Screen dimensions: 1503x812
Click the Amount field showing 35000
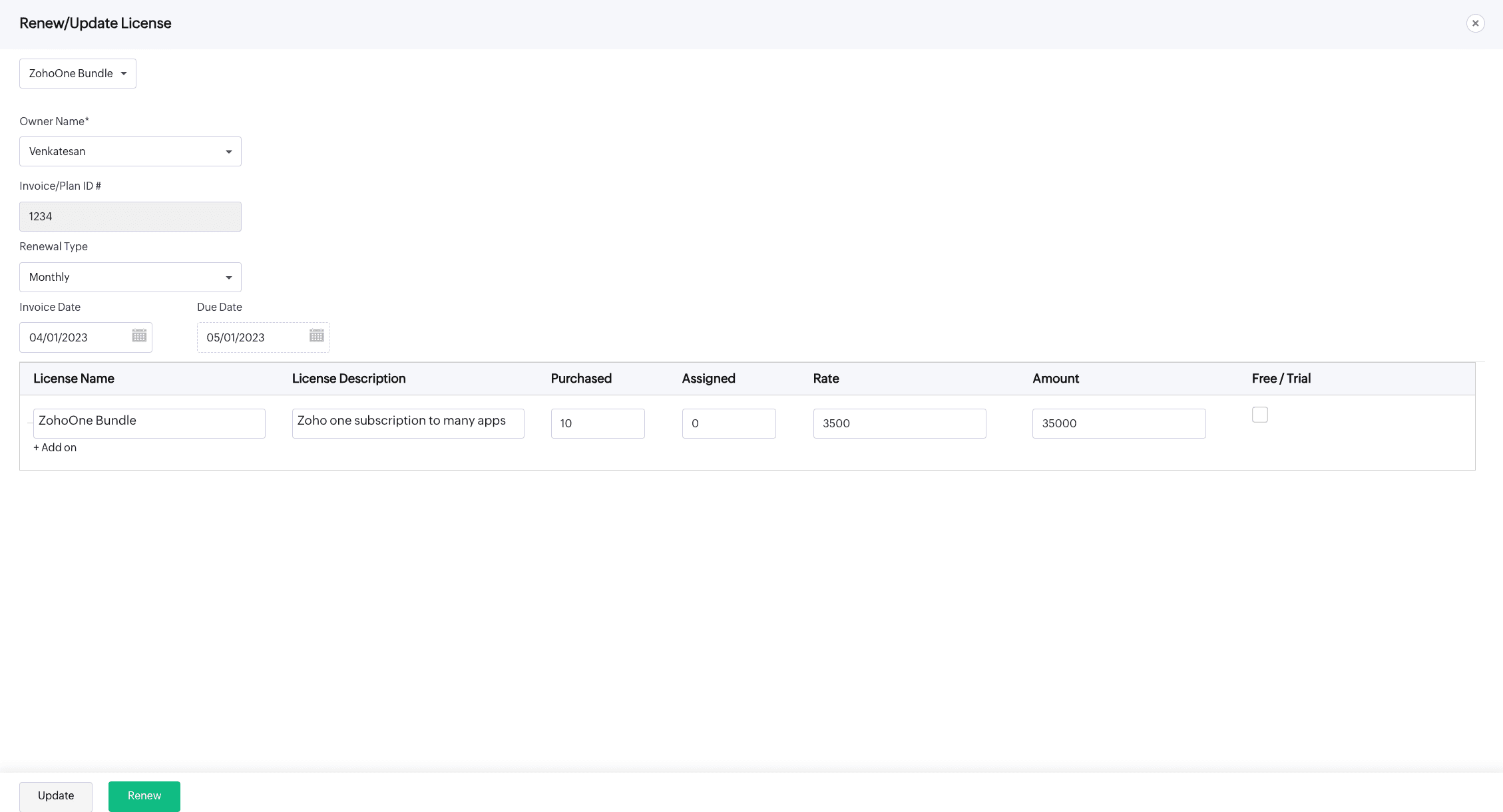tap(1118, 423)
